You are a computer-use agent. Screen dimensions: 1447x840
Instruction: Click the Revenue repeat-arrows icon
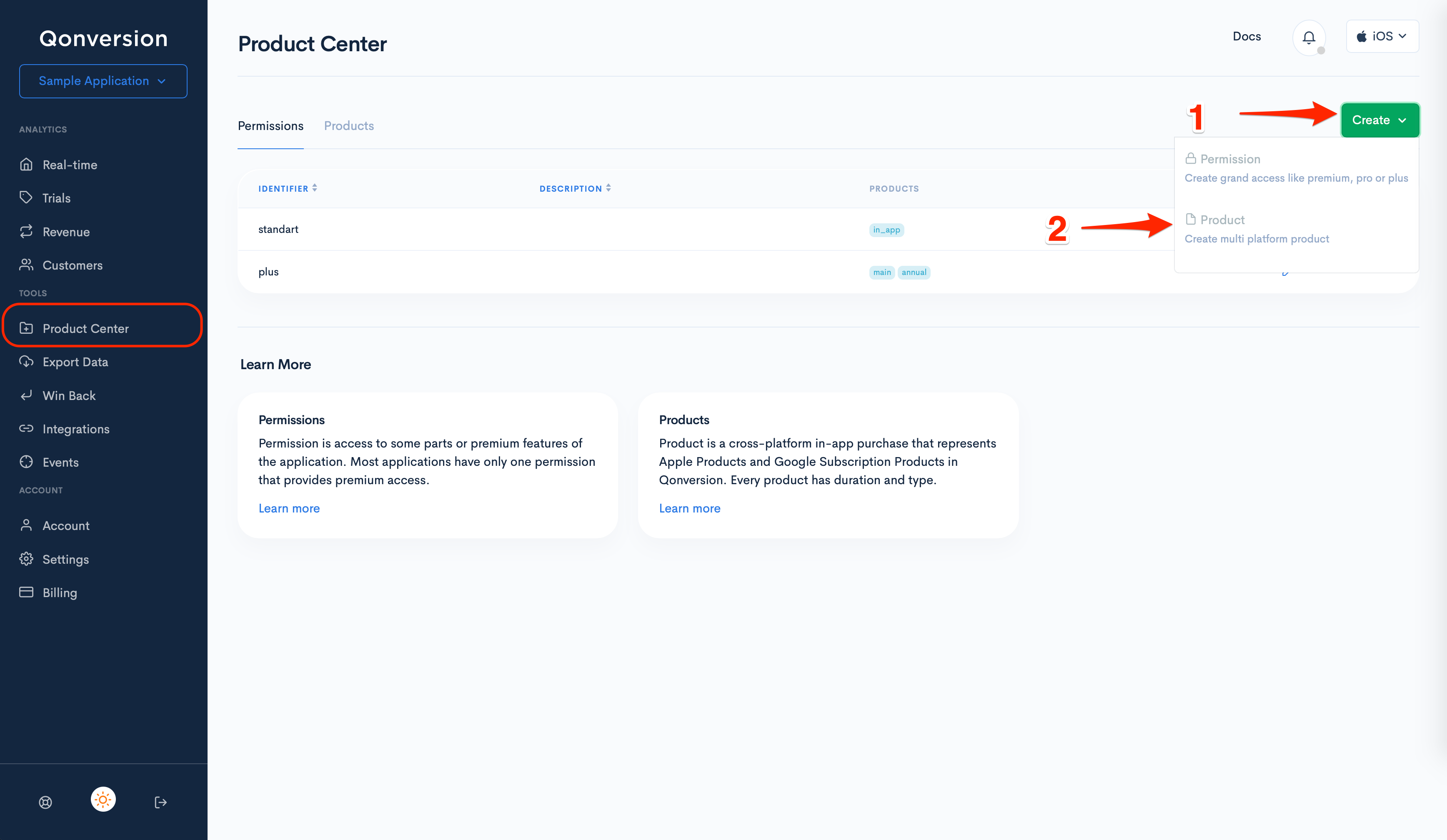26,231
